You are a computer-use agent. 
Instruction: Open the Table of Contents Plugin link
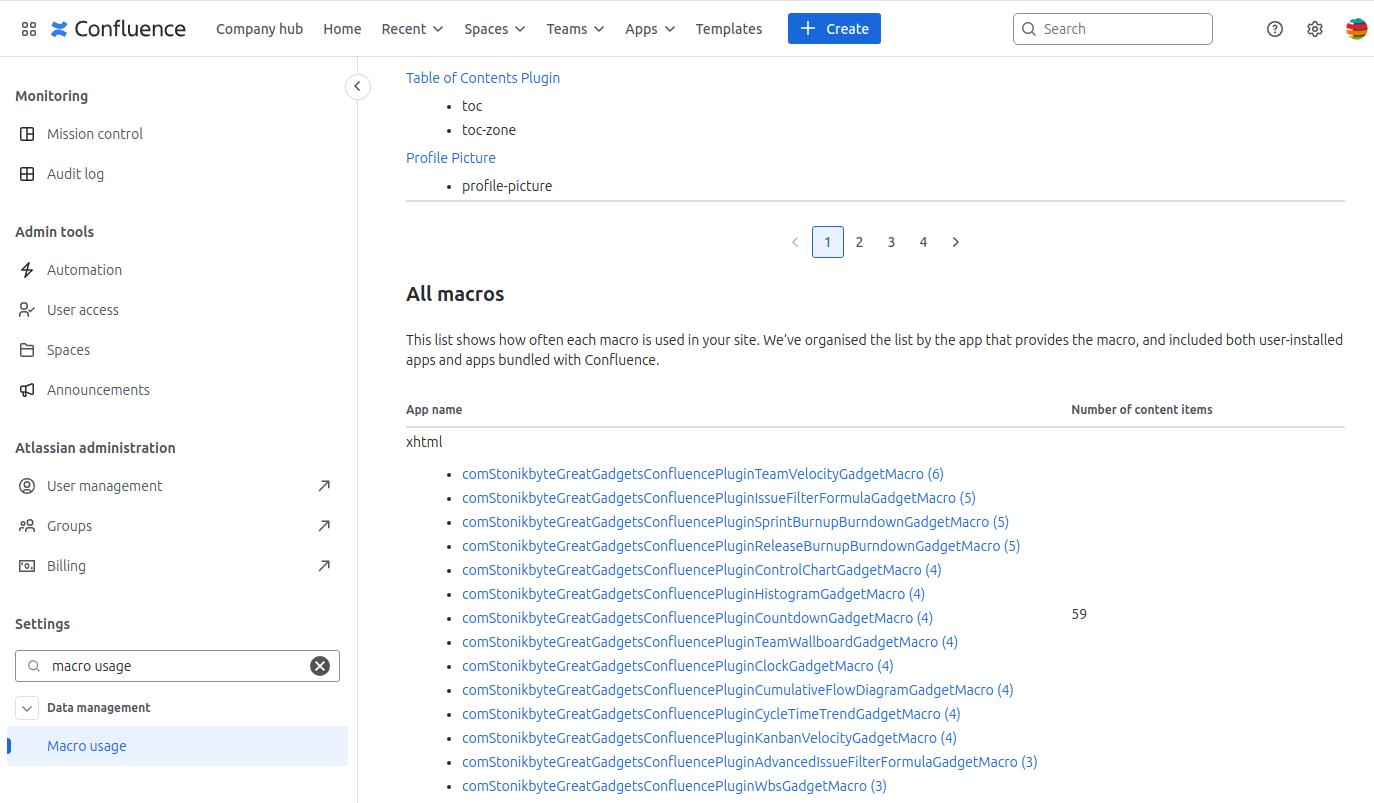point(483,78)
